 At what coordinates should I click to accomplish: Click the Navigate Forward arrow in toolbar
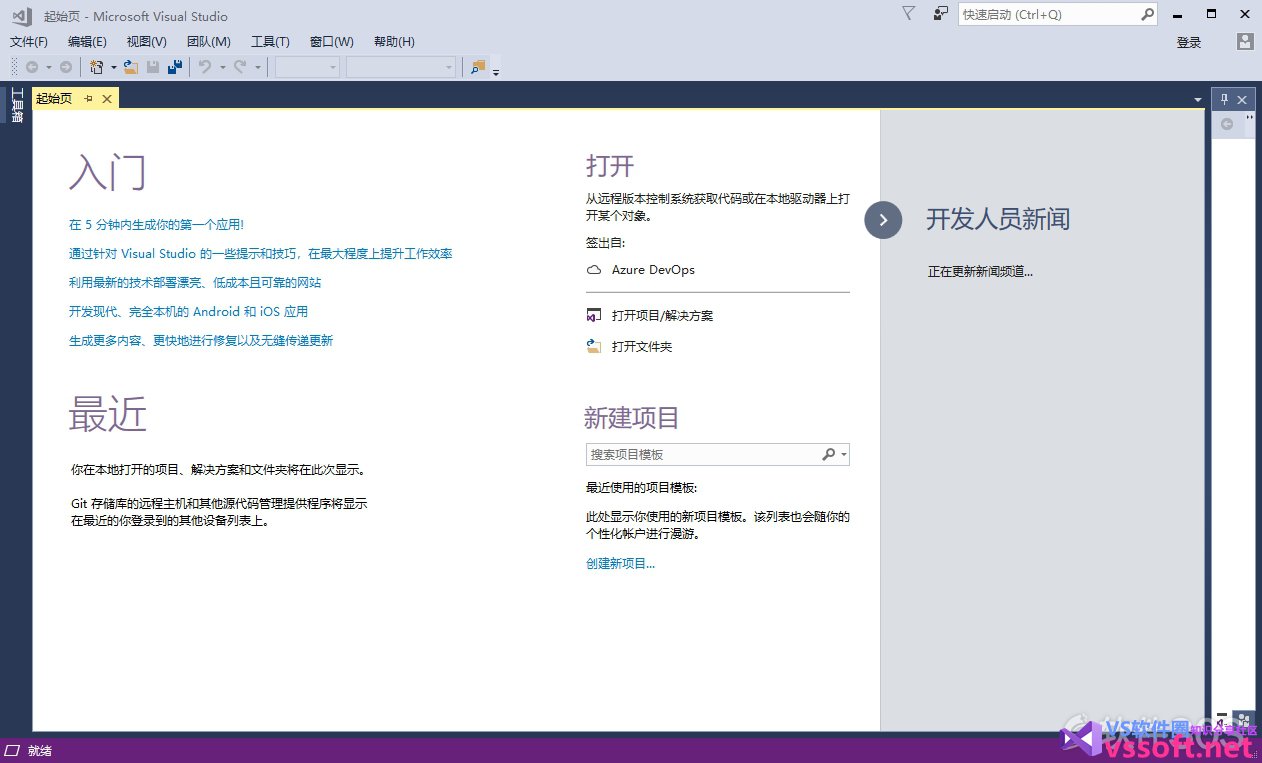[x=66, y=67]
